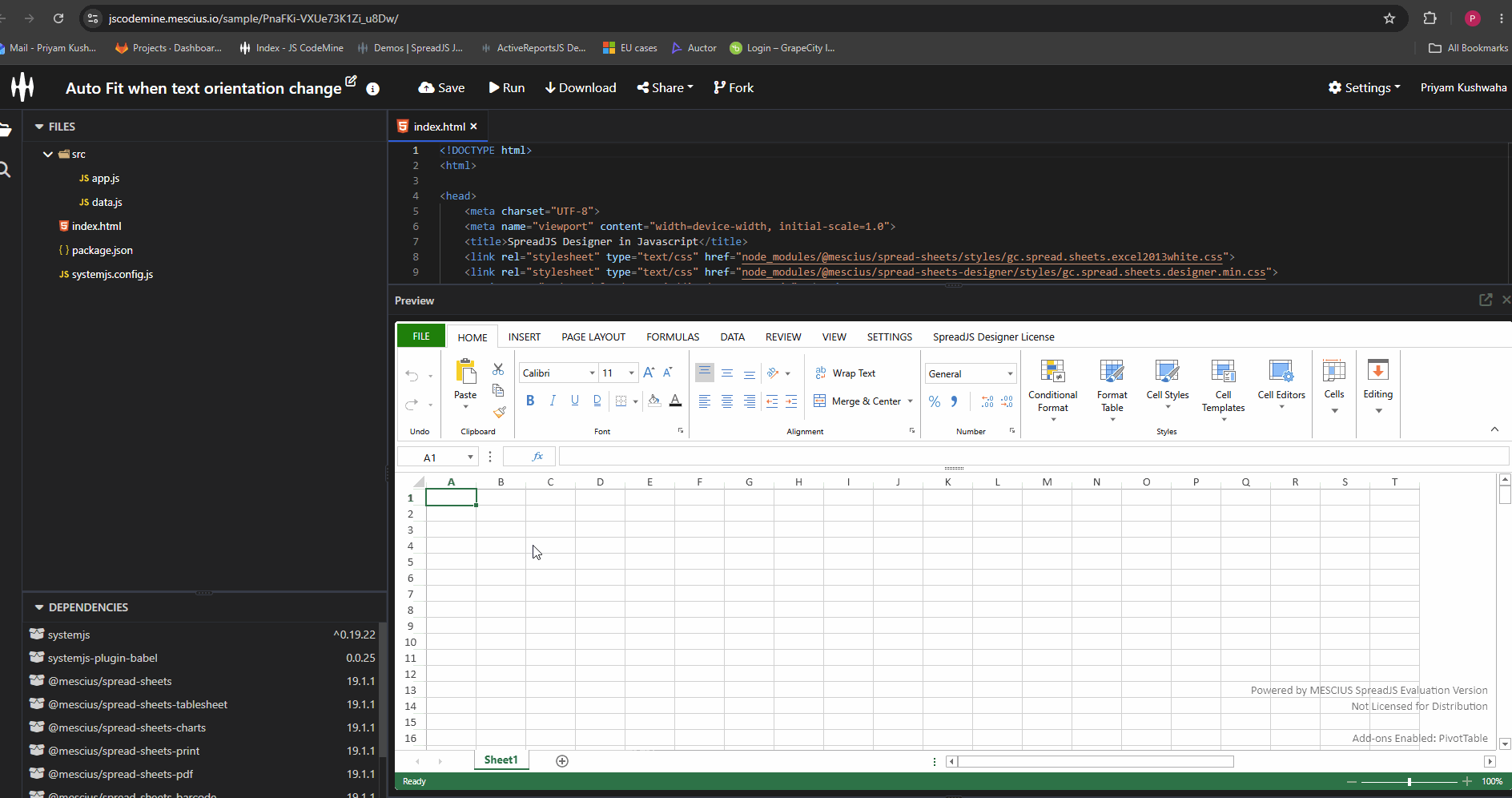This screenshot has width=1512, height=798.
Task: Collapse the src folder
Action: 48,154
